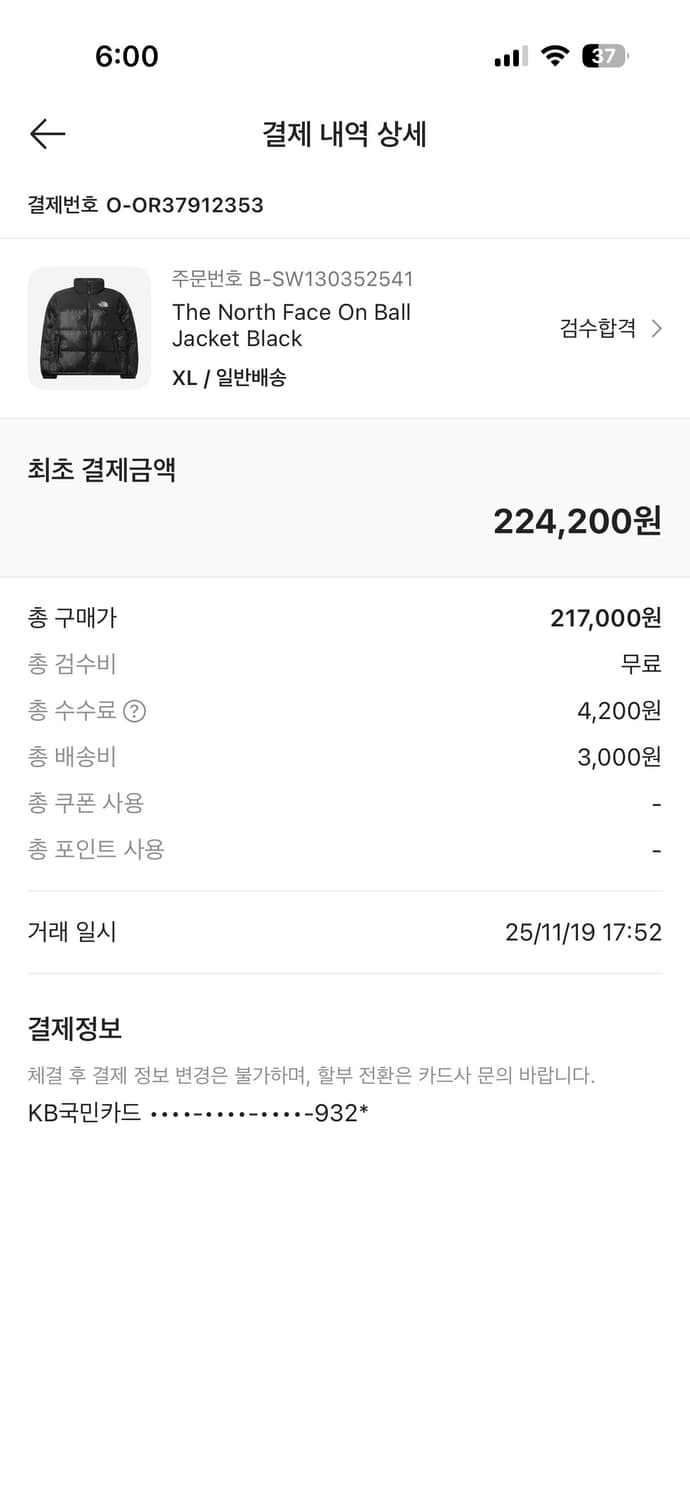Tap the 총 구매가 purchase price row
690x1500 pixels.
[x=344, y=618]
